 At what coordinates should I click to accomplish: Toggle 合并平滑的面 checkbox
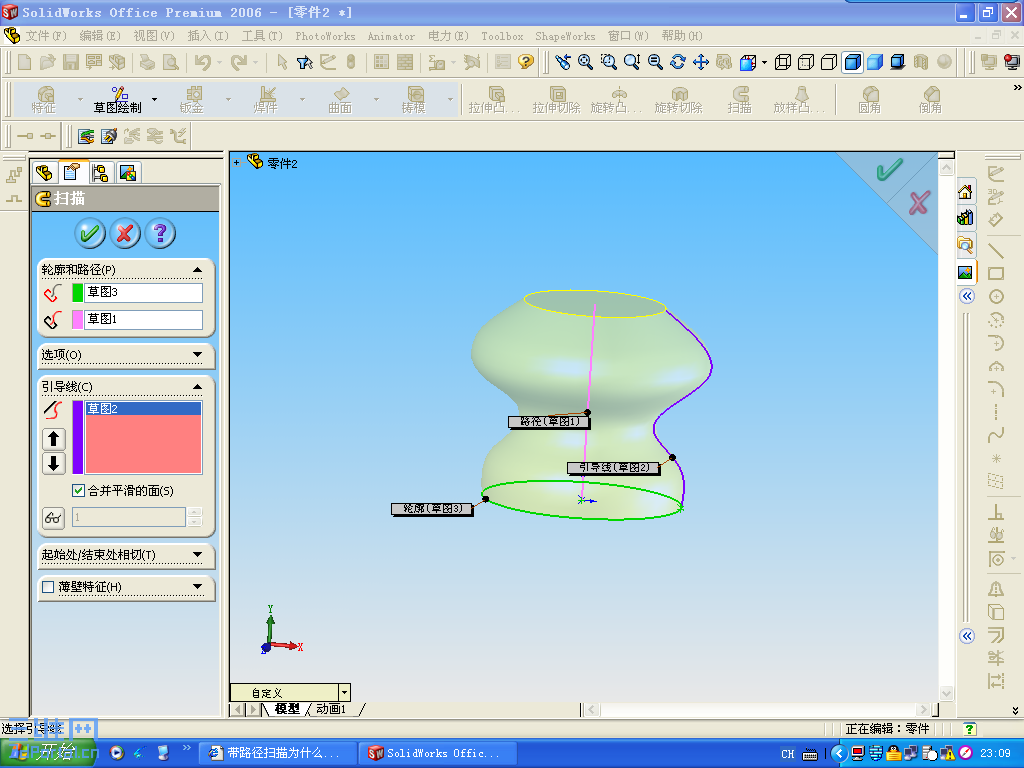coord(78,490)
